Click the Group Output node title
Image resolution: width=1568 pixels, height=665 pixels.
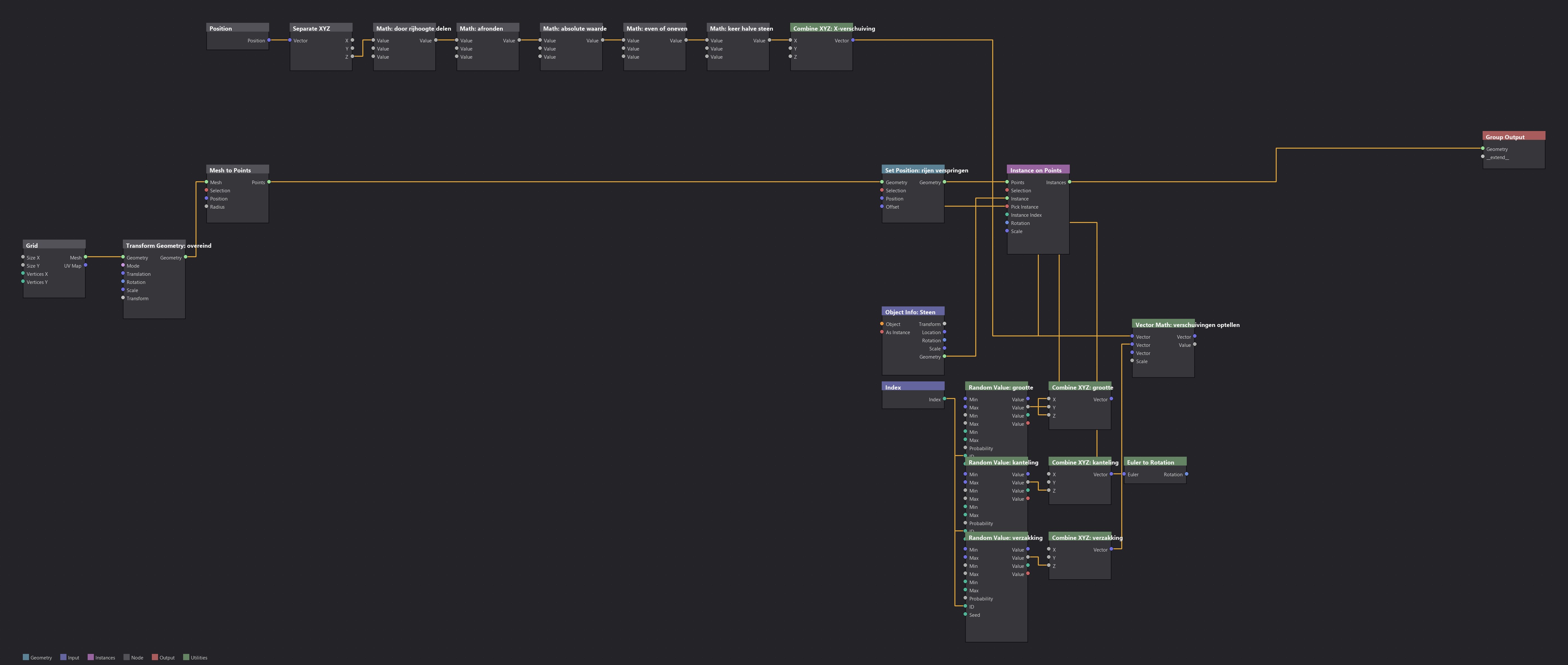(1505, 136)
